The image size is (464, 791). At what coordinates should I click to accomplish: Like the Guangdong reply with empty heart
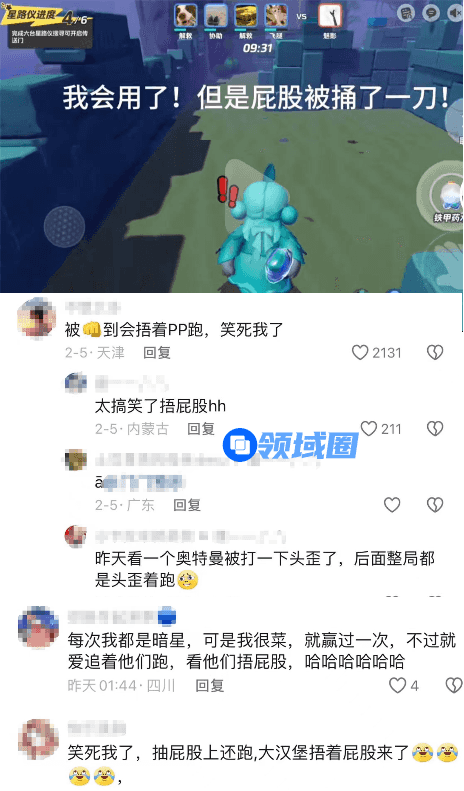392,504
